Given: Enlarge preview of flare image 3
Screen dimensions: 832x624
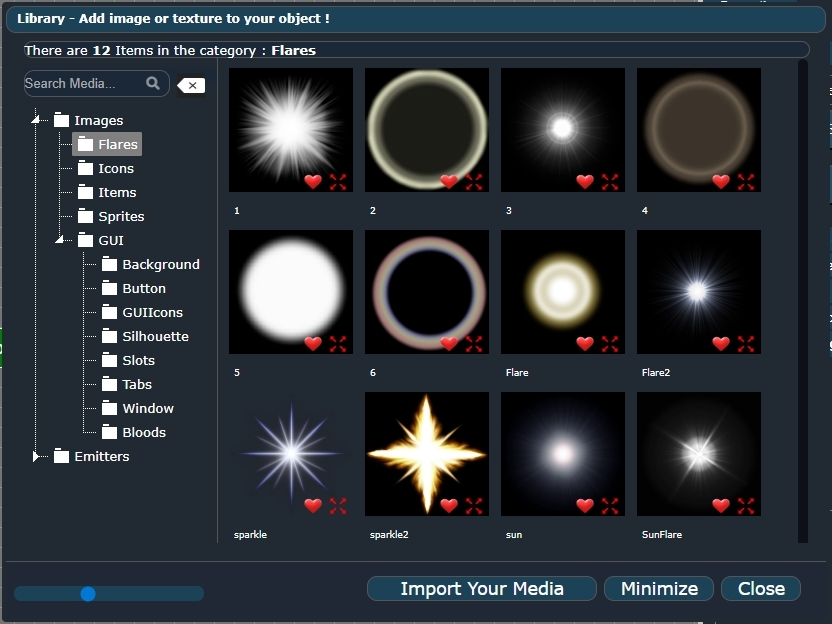Looking at the screenshot, I should click(x=610, y=182).
